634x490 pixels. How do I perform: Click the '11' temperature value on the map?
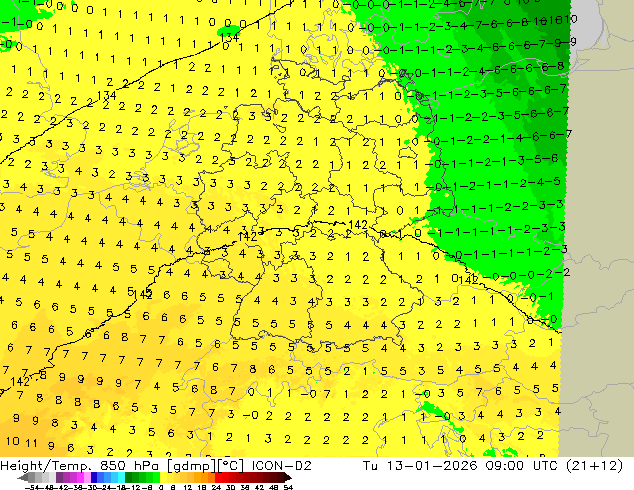[x=32, y=443]
